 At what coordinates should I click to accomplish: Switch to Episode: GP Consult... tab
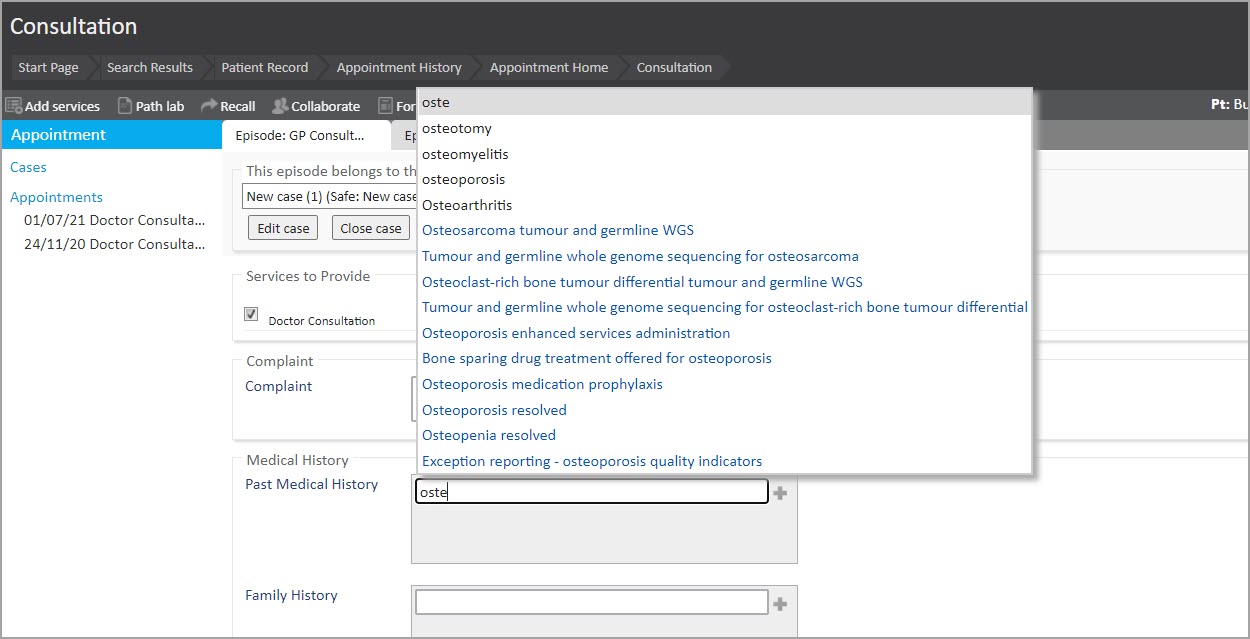click(299, 136)
